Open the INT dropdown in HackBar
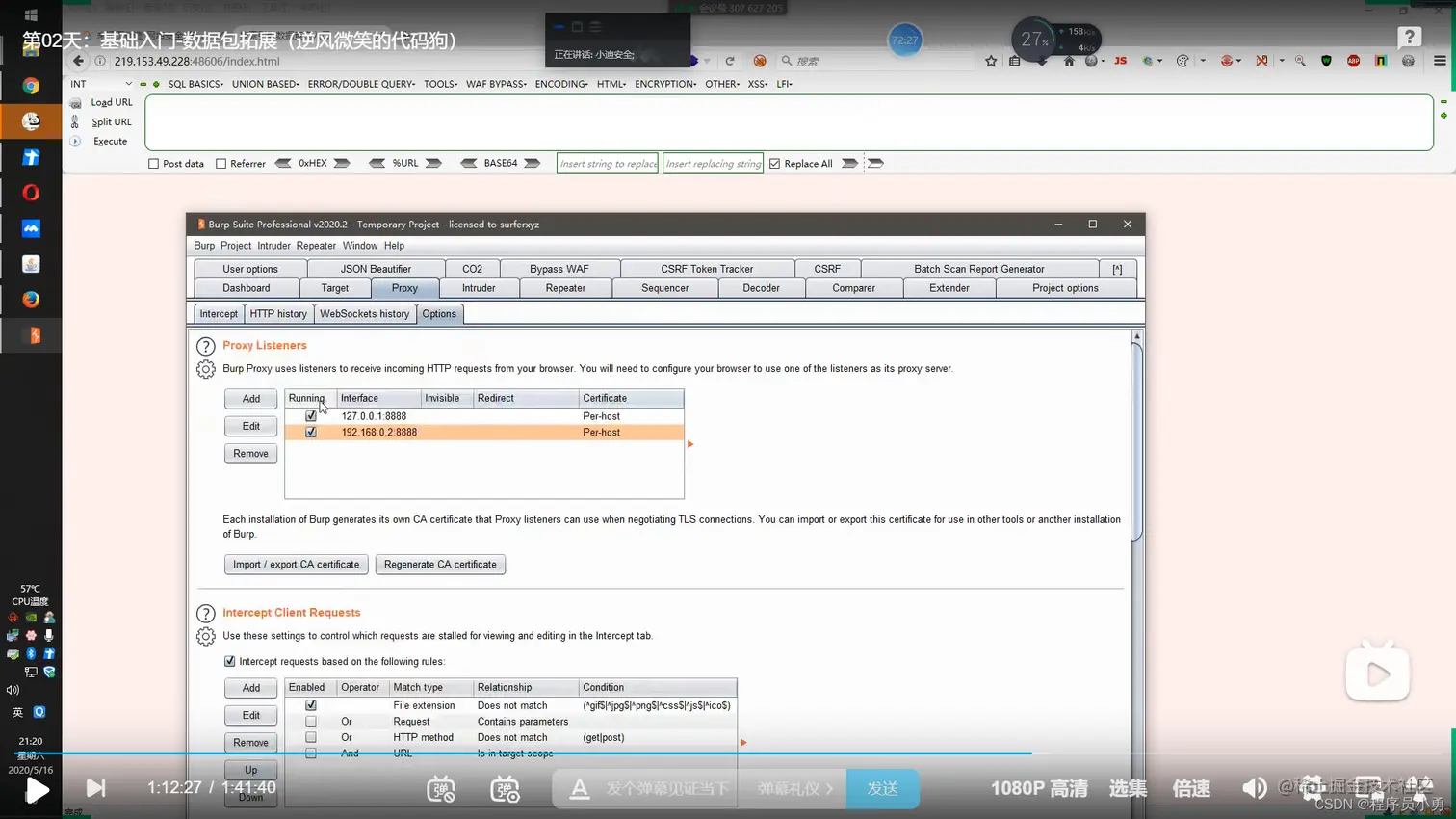The image size is (1456, 819). [x=101, y=84]
